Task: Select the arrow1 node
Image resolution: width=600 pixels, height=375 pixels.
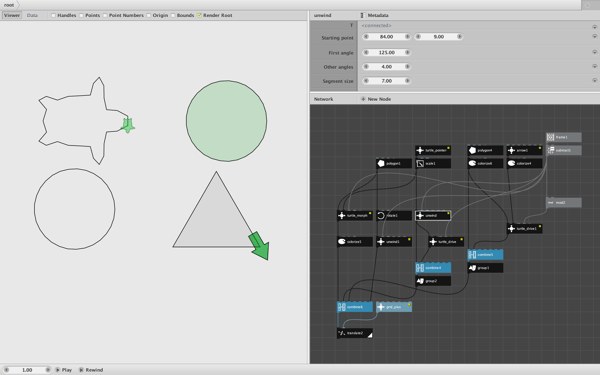Action: [524, 150]
